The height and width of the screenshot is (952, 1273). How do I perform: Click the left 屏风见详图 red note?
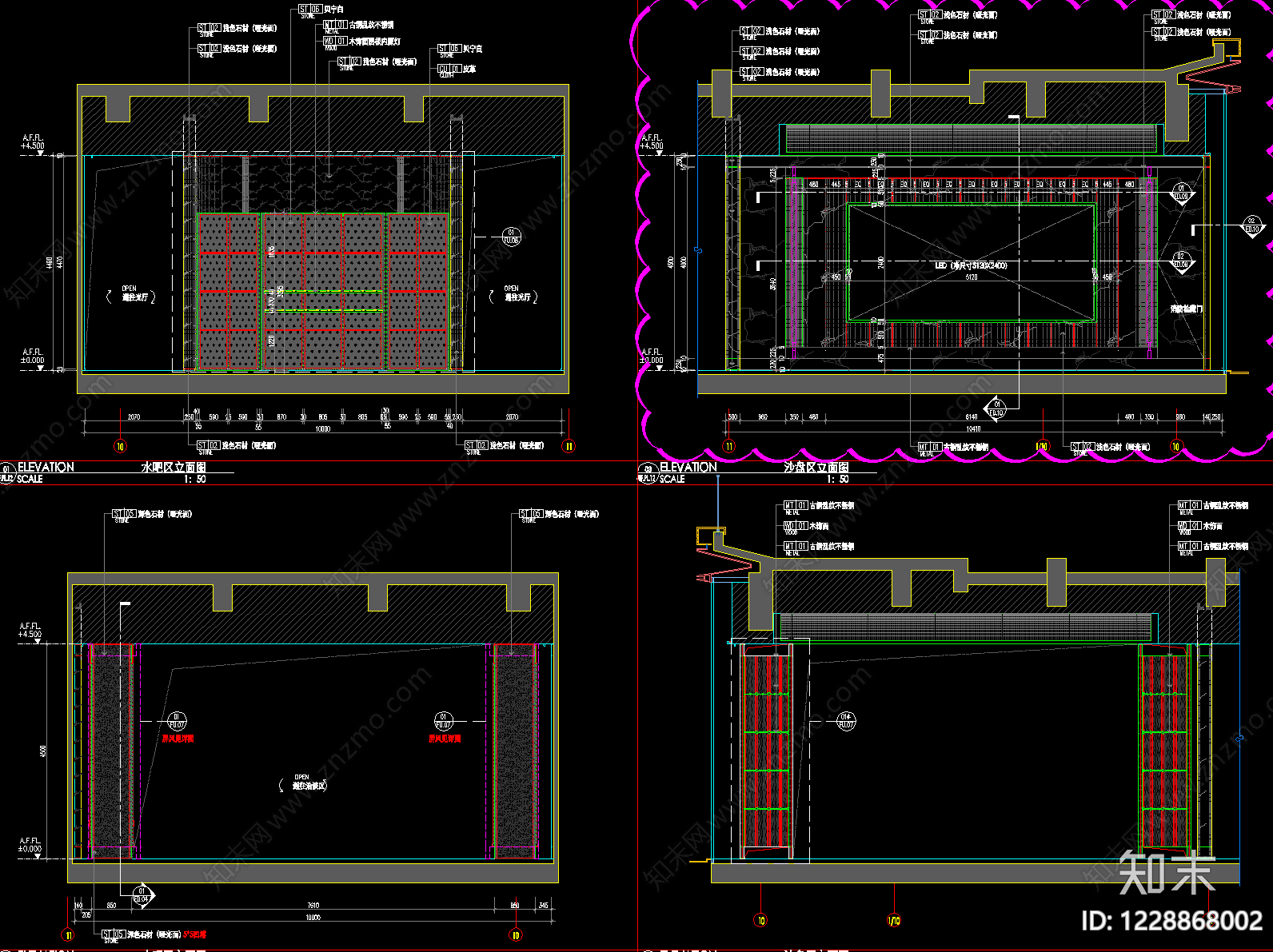pyautogui.click(x=178, y=739)
